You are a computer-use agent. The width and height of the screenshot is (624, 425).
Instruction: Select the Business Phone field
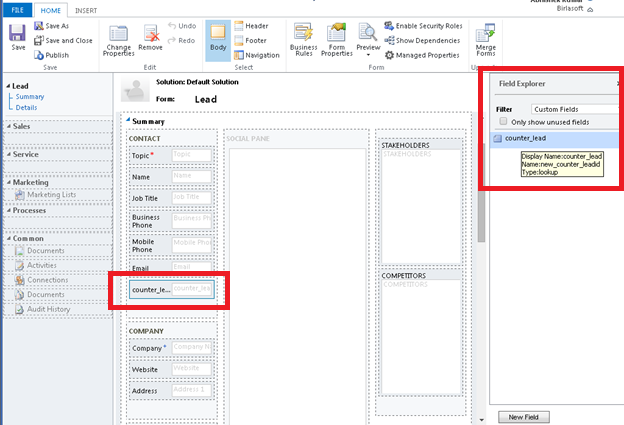[x=172, y=221]
